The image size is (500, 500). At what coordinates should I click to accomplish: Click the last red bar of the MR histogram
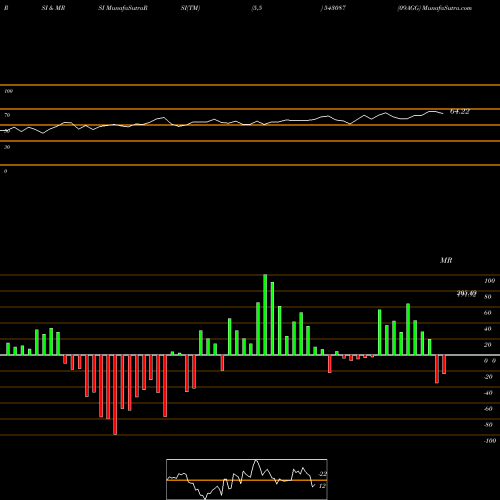pyautogui.click(x=444, y=364)
